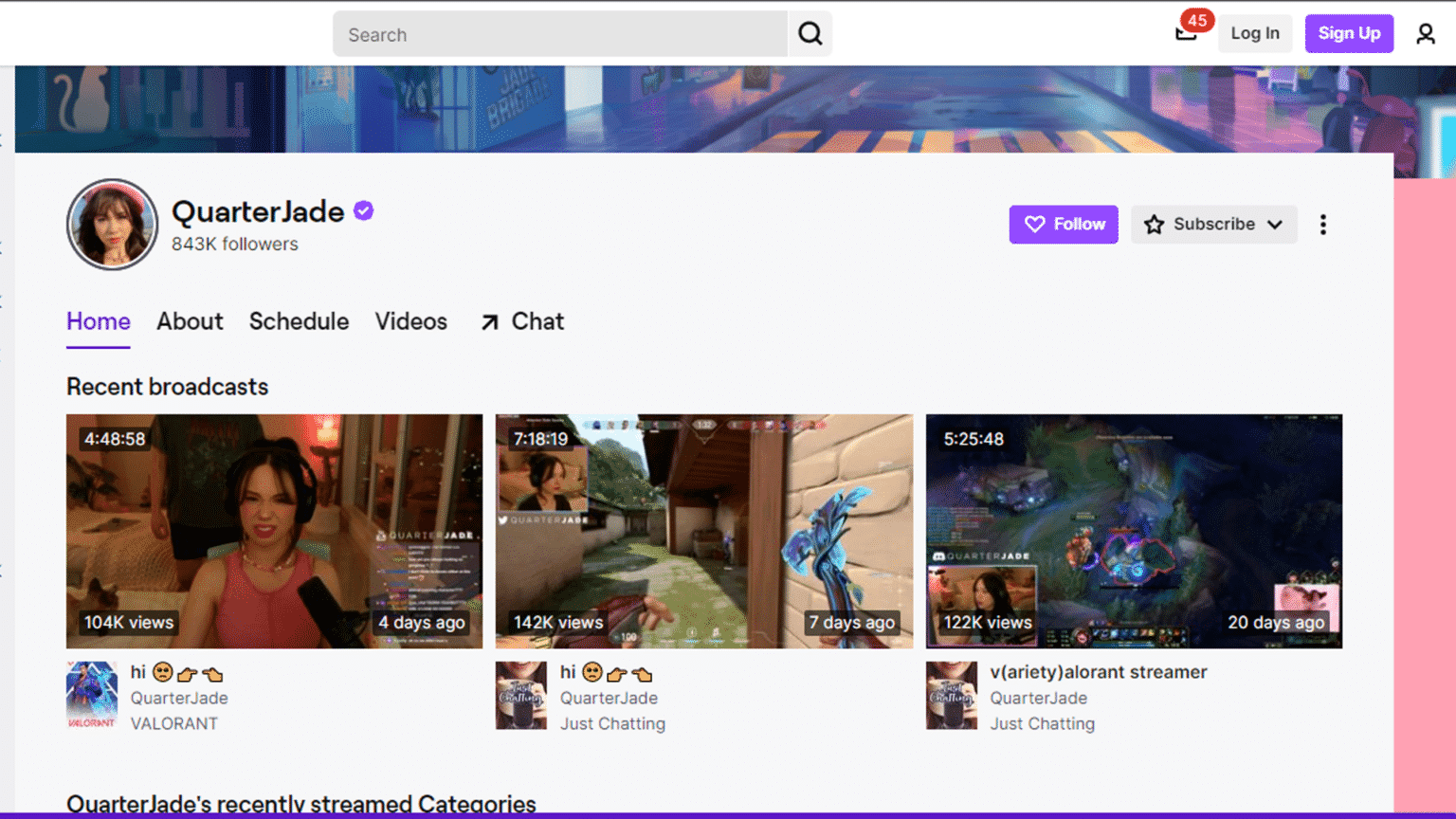Click the Log In button
The width and height of the screenshot is (1456, 819).
1255,33
